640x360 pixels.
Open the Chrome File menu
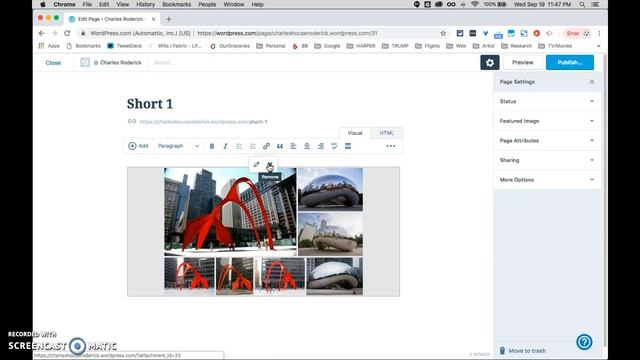coord(87,4)
